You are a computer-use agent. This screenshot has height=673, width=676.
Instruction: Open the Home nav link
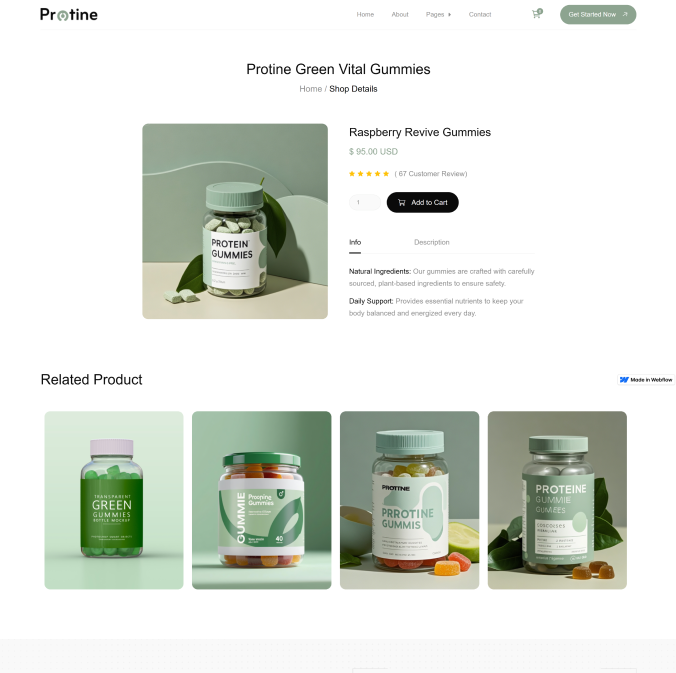pyautogui.click(x=365, y=14)
